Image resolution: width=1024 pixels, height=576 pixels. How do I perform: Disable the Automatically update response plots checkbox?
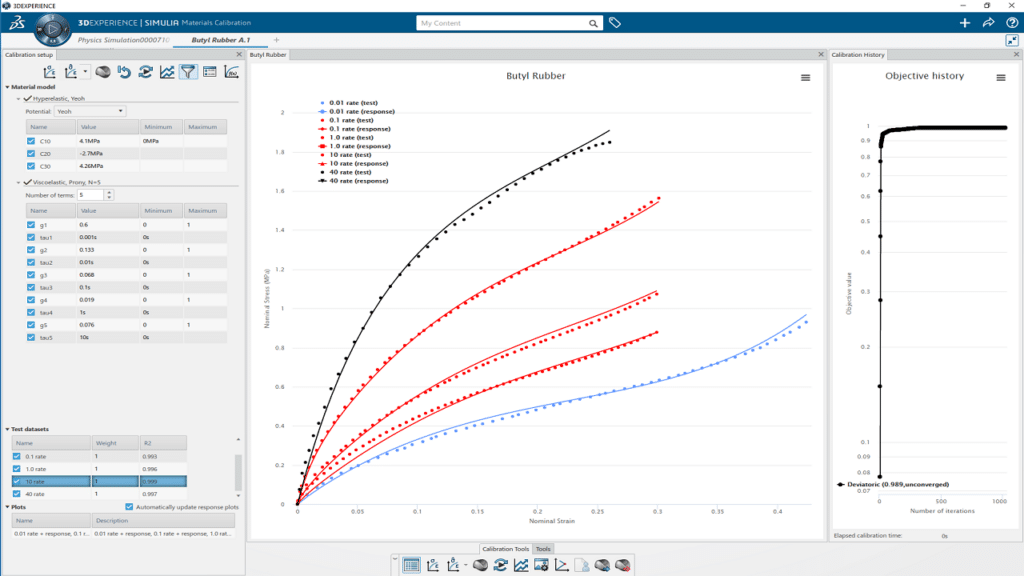point(129,506)
